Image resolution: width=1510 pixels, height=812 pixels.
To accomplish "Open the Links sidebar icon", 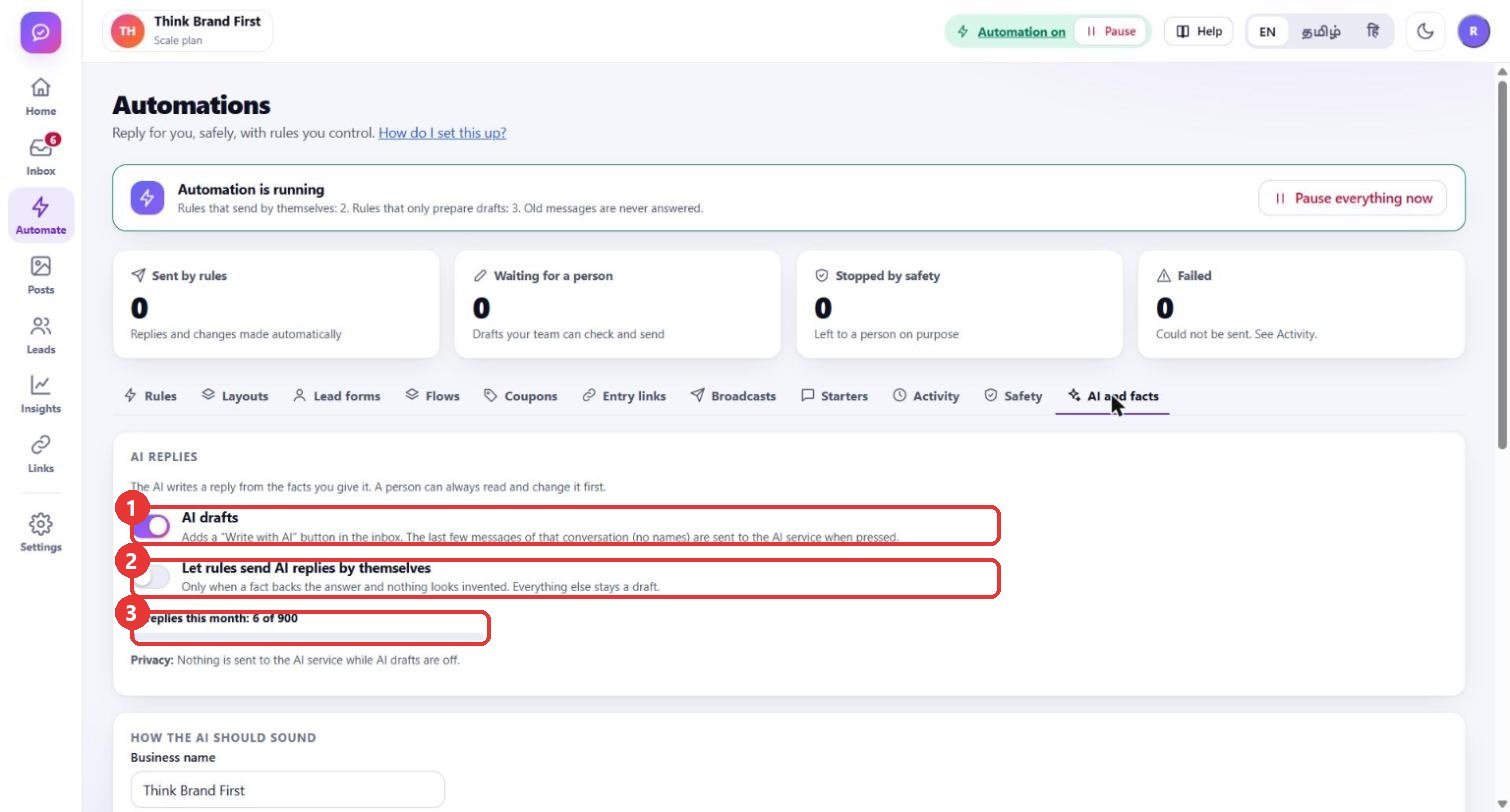I will point(41,453).
